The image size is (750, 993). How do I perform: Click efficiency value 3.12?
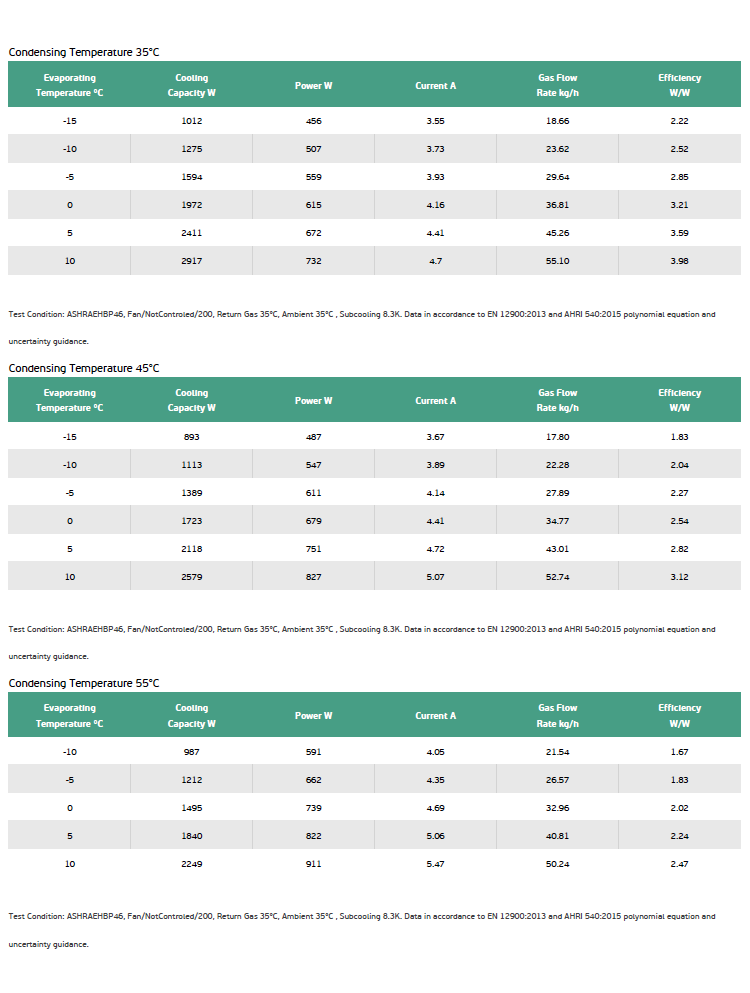(x=679, y=576)
